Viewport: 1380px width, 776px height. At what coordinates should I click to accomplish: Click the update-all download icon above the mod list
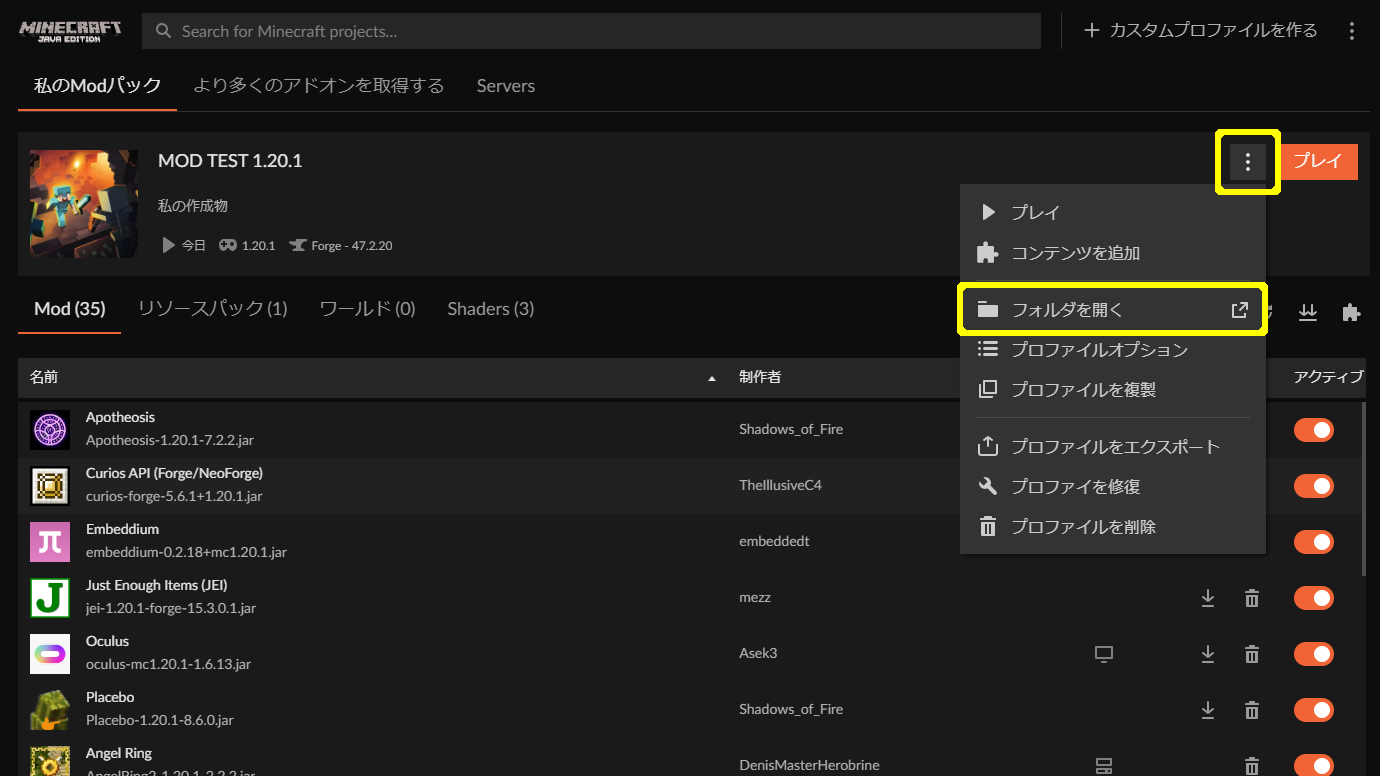[x=1307, y=312]
